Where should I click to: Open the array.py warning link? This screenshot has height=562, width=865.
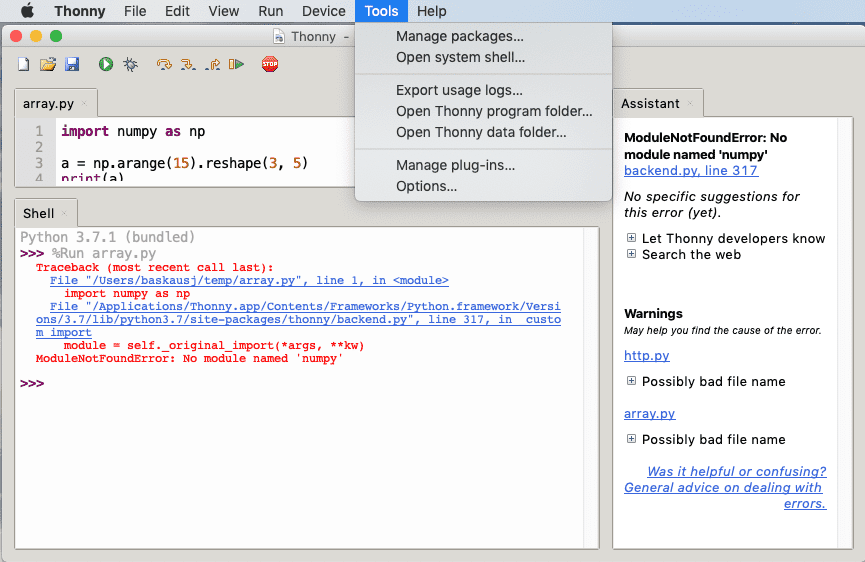[x=649, y=413]
